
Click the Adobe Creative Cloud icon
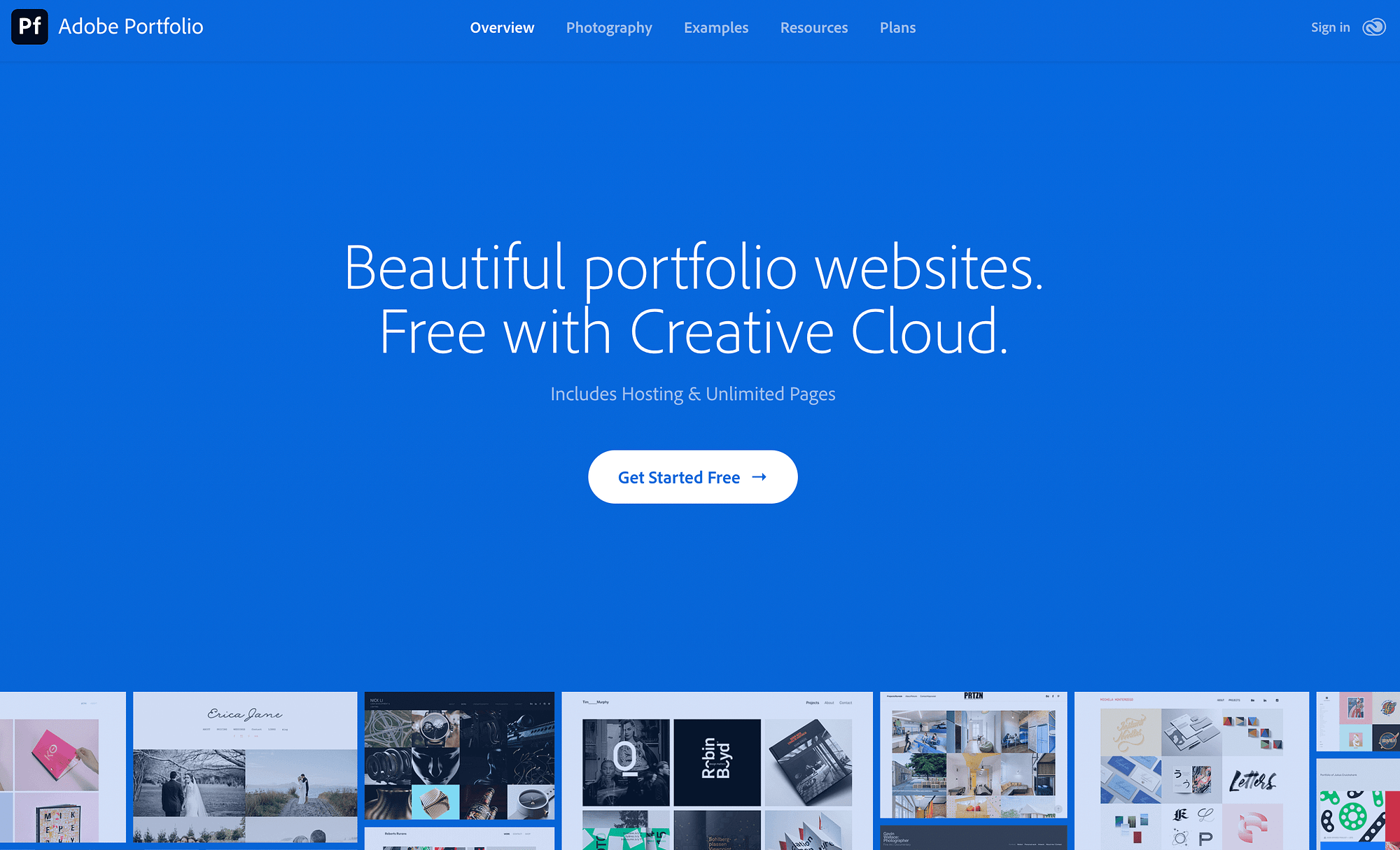1375,27
